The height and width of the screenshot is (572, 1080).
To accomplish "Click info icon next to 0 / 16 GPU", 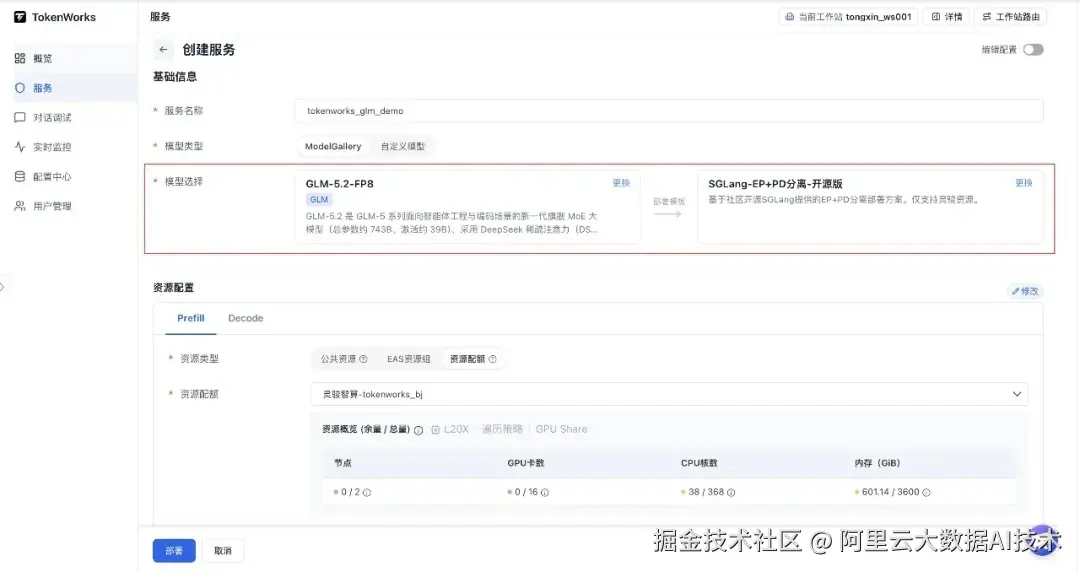I will click(x=545, y=492).
